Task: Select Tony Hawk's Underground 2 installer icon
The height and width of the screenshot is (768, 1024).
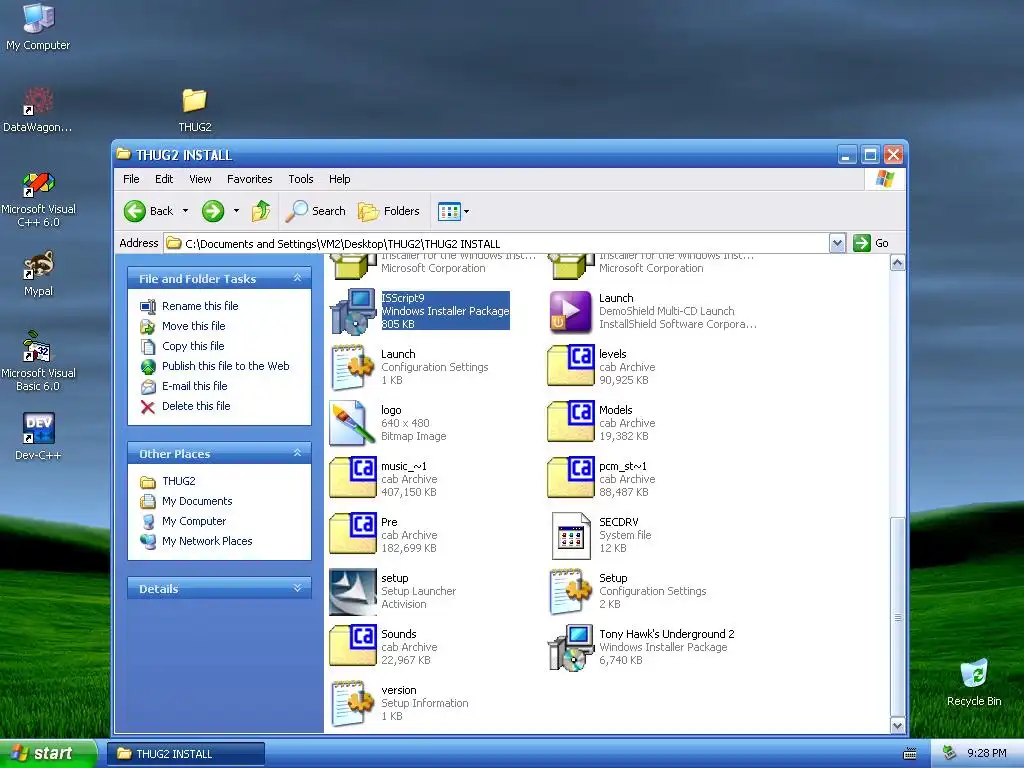Action: coord(570,647)
